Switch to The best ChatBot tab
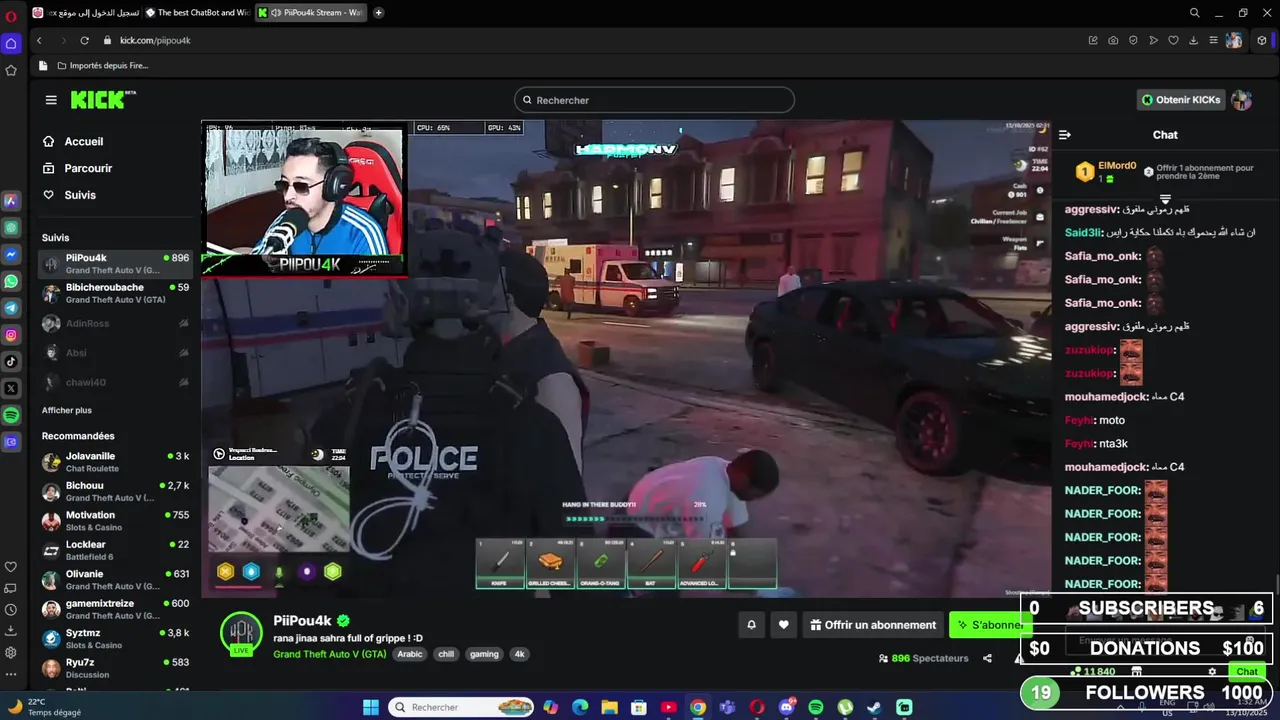The image size is (1280, 720). click(196, 13)
